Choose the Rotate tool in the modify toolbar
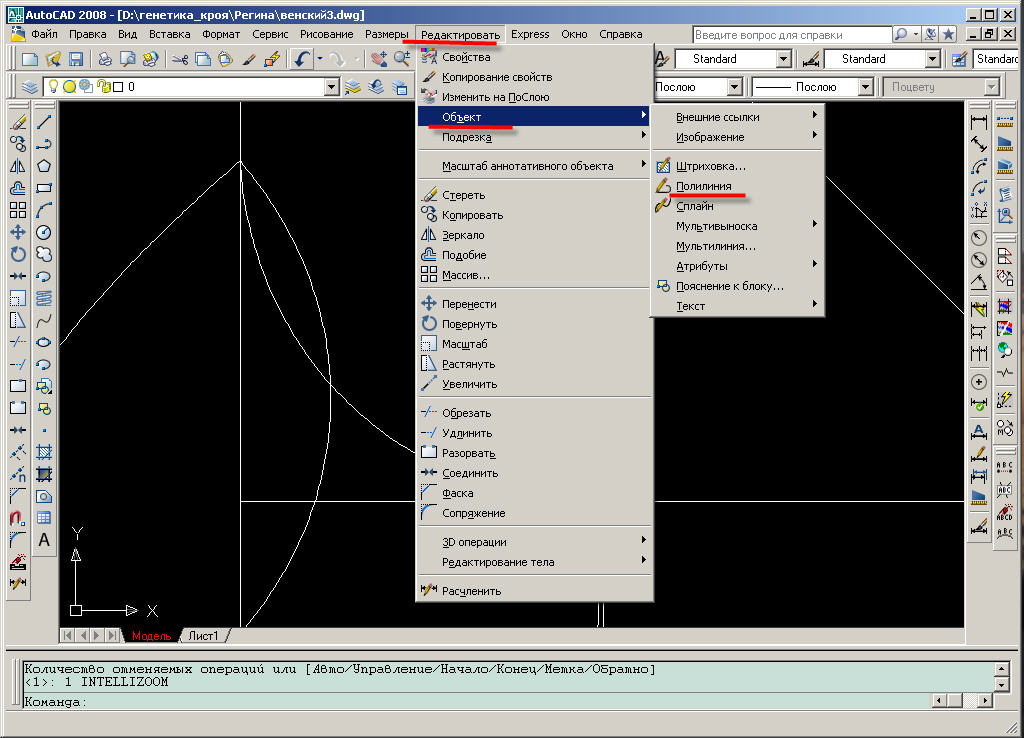Screen dimensions: 1024x738 pos(18,254)
